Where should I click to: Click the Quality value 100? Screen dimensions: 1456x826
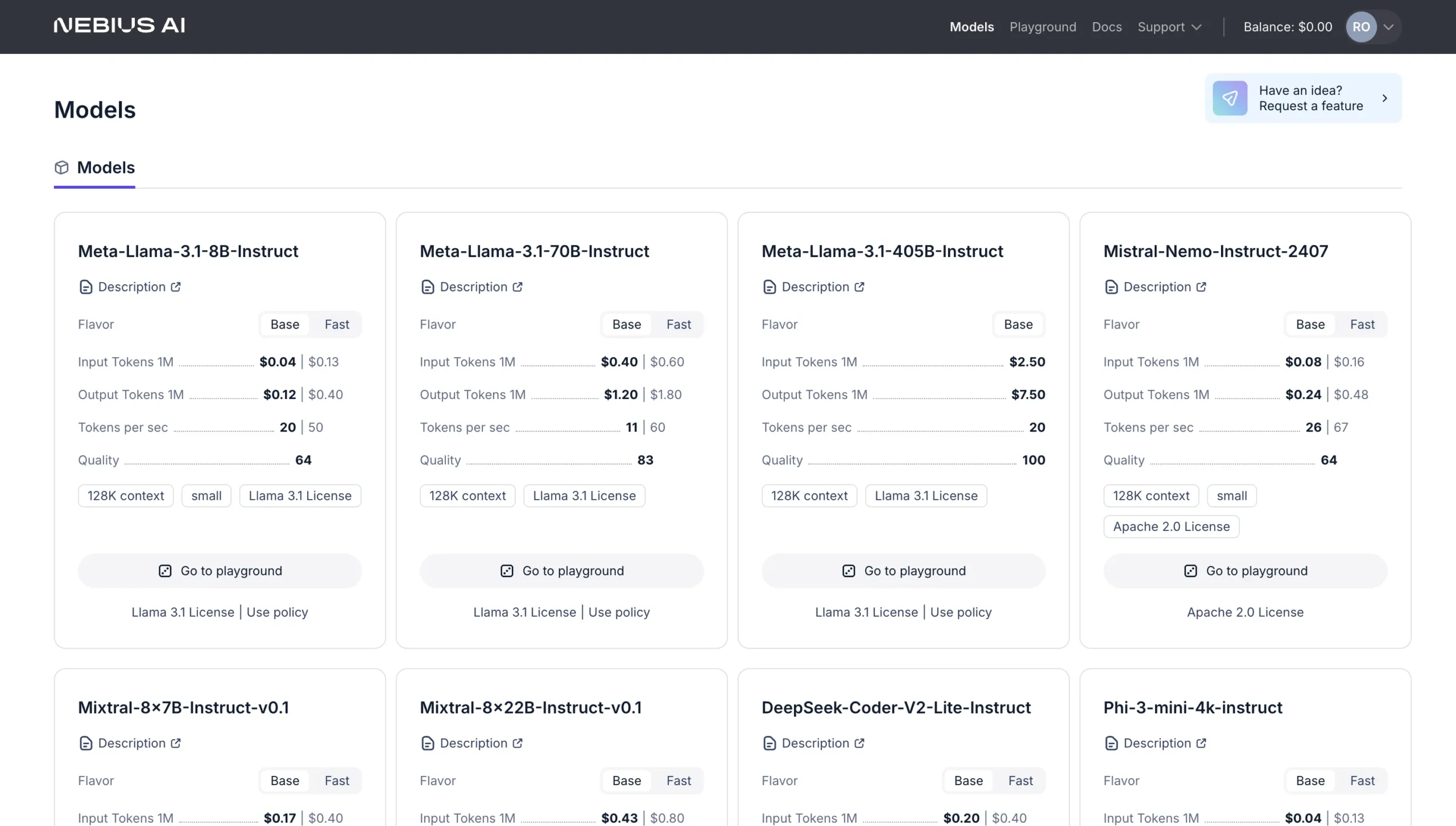pos(1033,460)
